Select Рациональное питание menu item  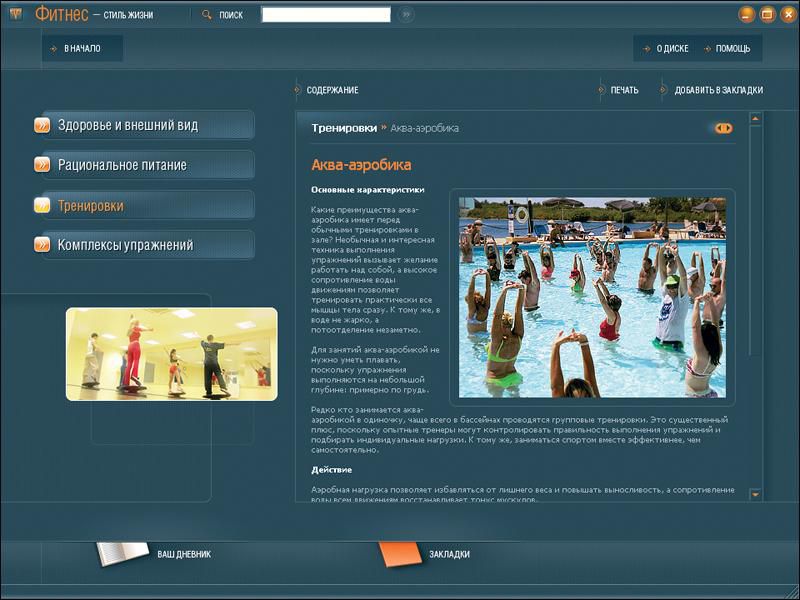122,166
